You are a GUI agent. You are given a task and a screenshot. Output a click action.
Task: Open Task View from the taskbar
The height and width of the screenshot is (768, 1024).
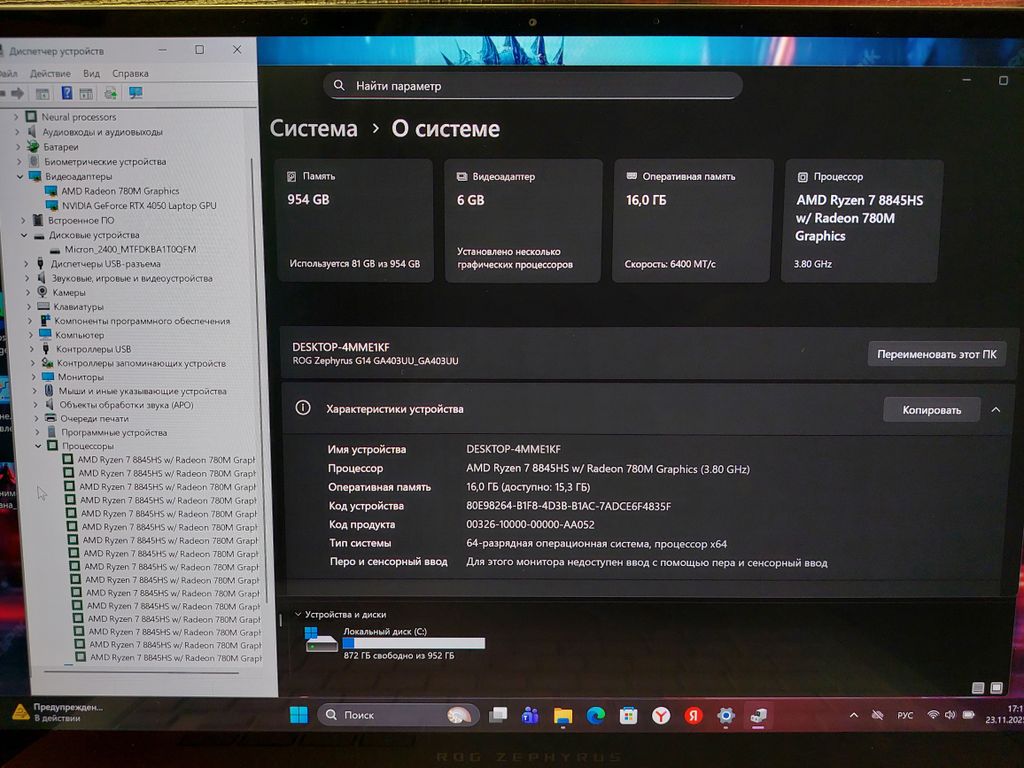click(x=498, y=715)
